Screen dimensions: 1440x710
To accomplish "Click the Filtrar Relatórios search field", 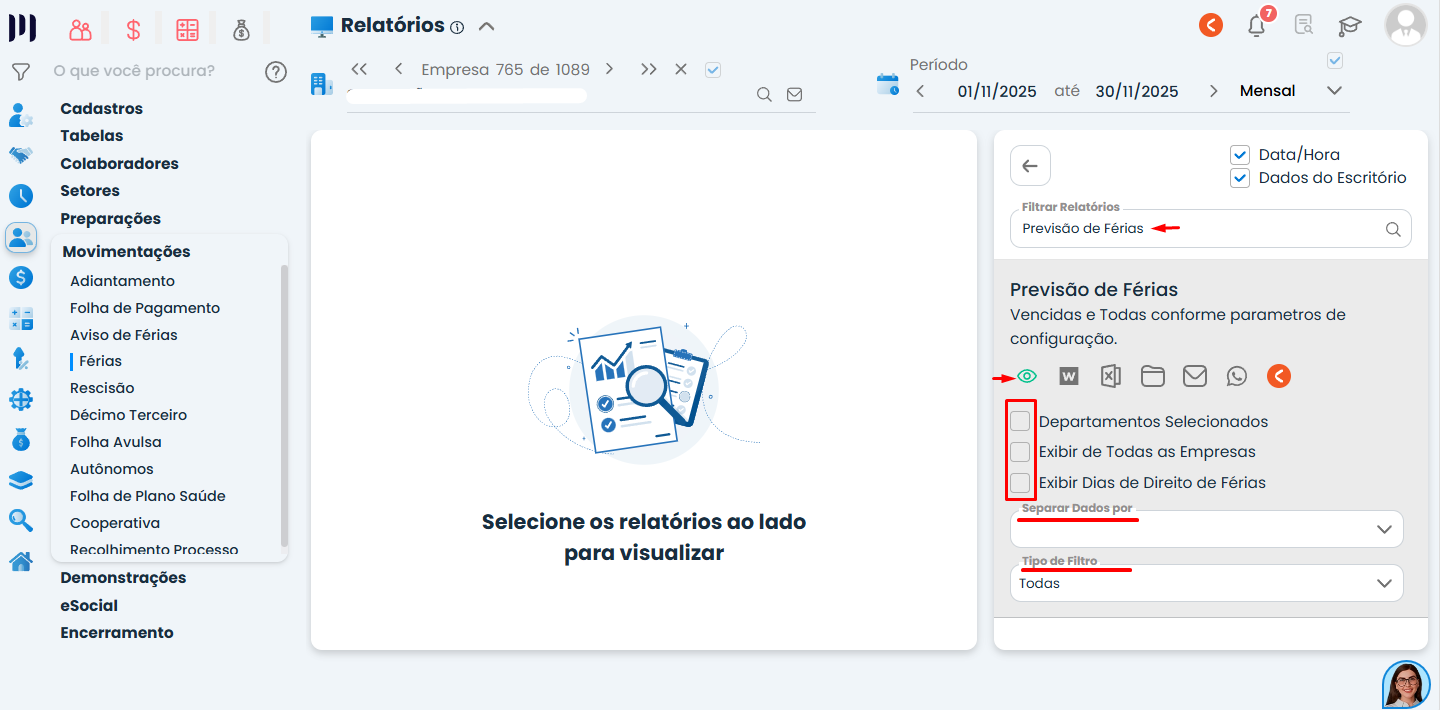I will coord(1211,228).
